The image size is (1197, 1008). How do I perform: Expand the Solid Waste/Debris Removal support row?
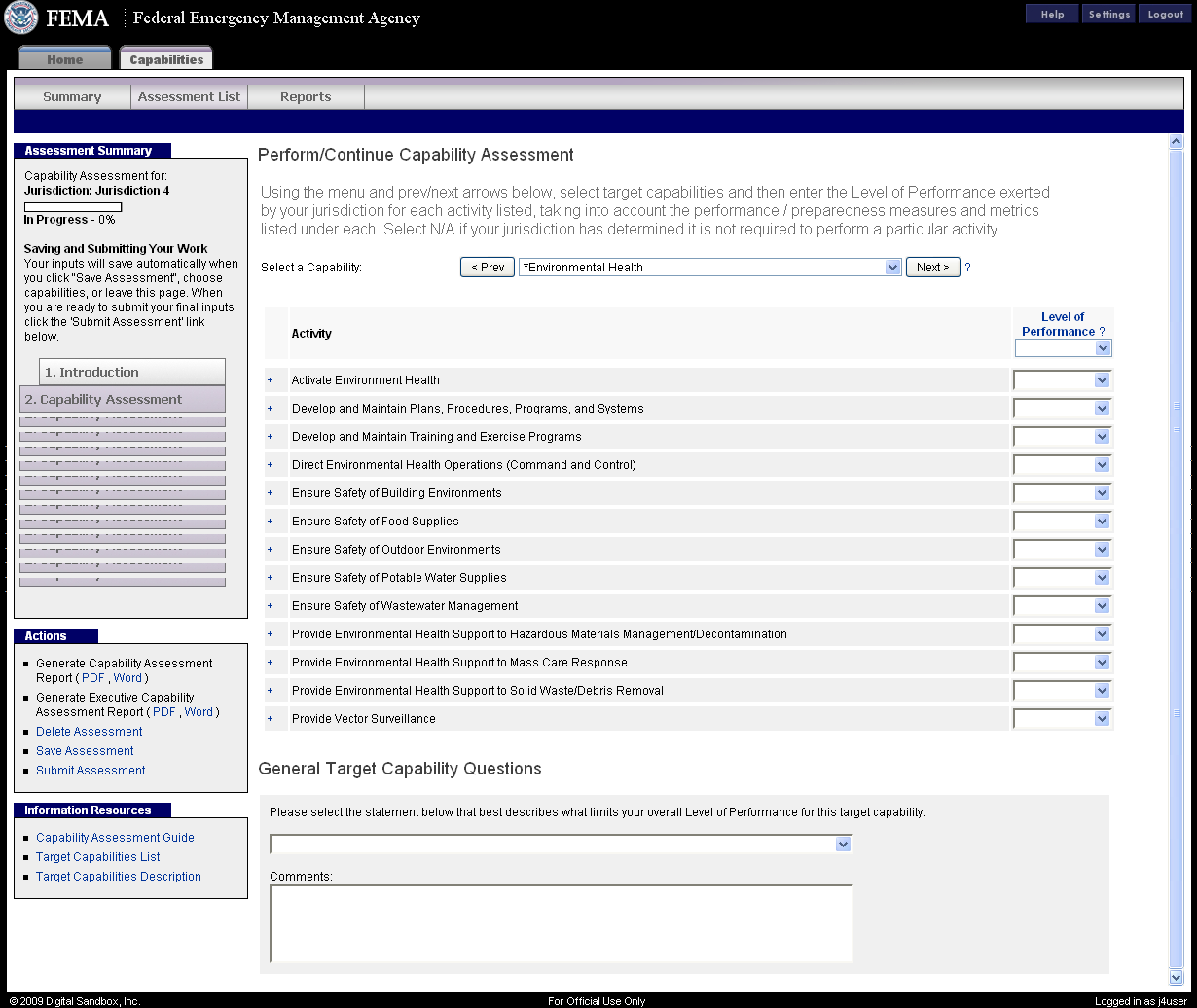pyautogui.click(x=271, y=691)
